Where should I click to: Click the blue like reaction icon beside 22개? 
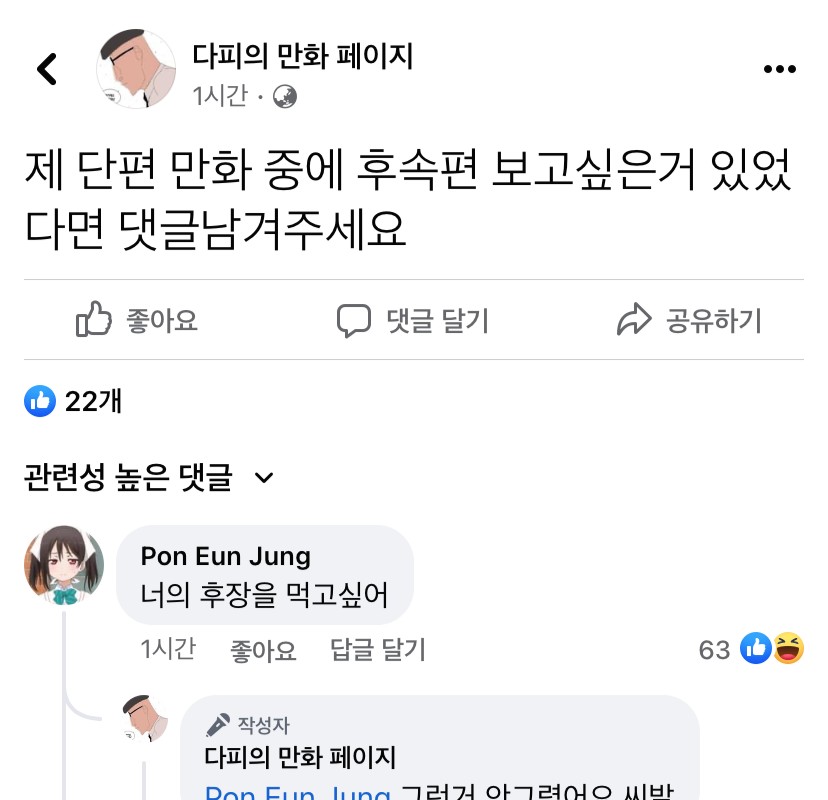(x=40, y=401)
